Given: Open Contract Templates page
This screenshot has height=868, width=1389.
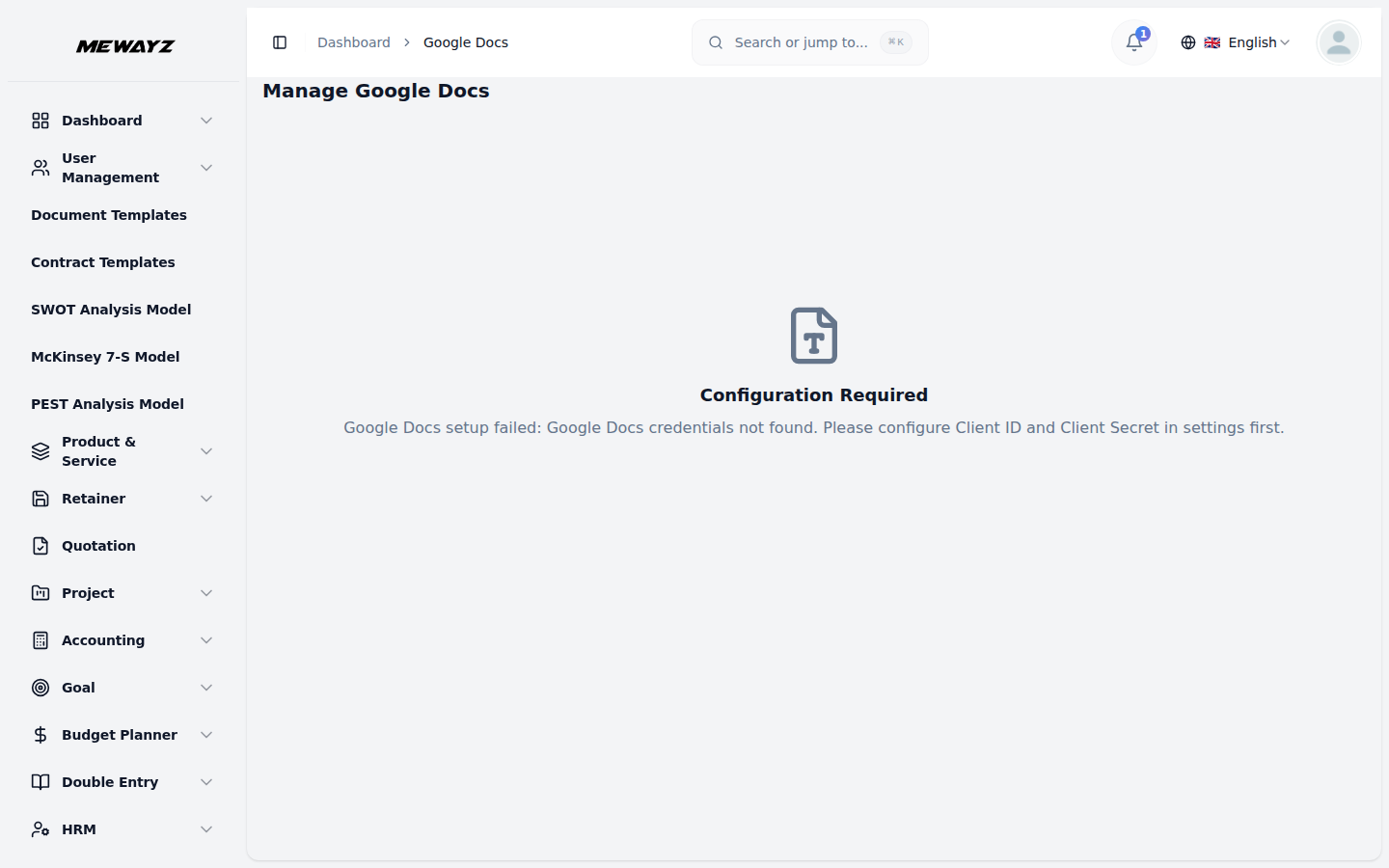Looking at the screenshot, I should click(103, 261).
